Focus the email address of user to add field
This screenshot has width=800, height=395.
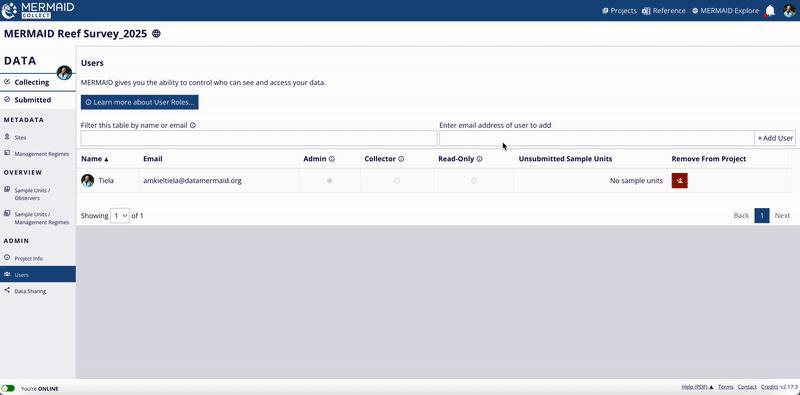point(596,138)
